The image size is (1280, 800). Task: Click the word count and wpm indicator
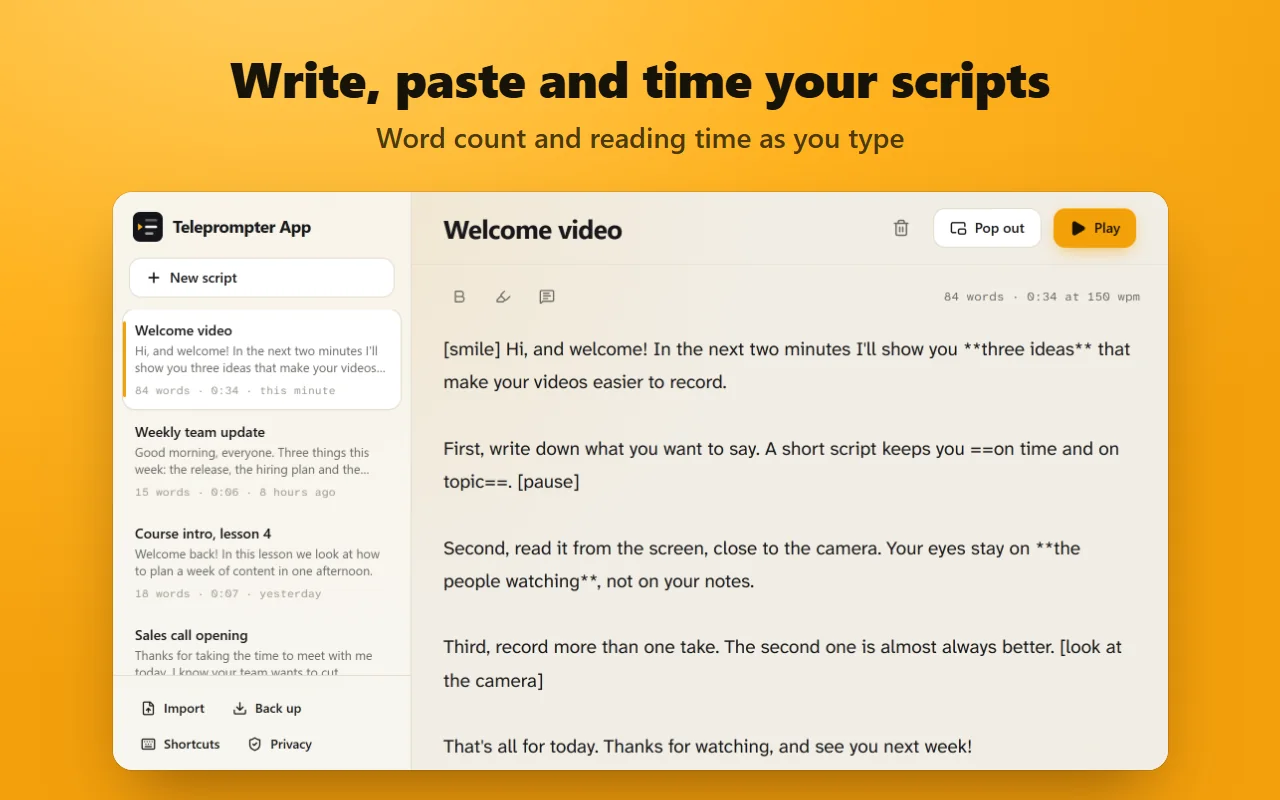point(1042,297)
